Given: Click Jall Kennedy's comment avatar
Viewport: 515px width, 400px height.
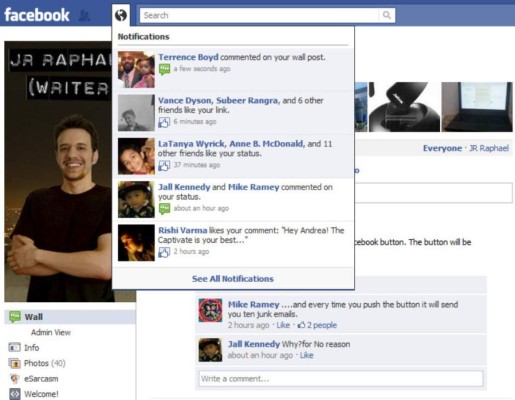Looking at the screenshot, I should [210, 350].
